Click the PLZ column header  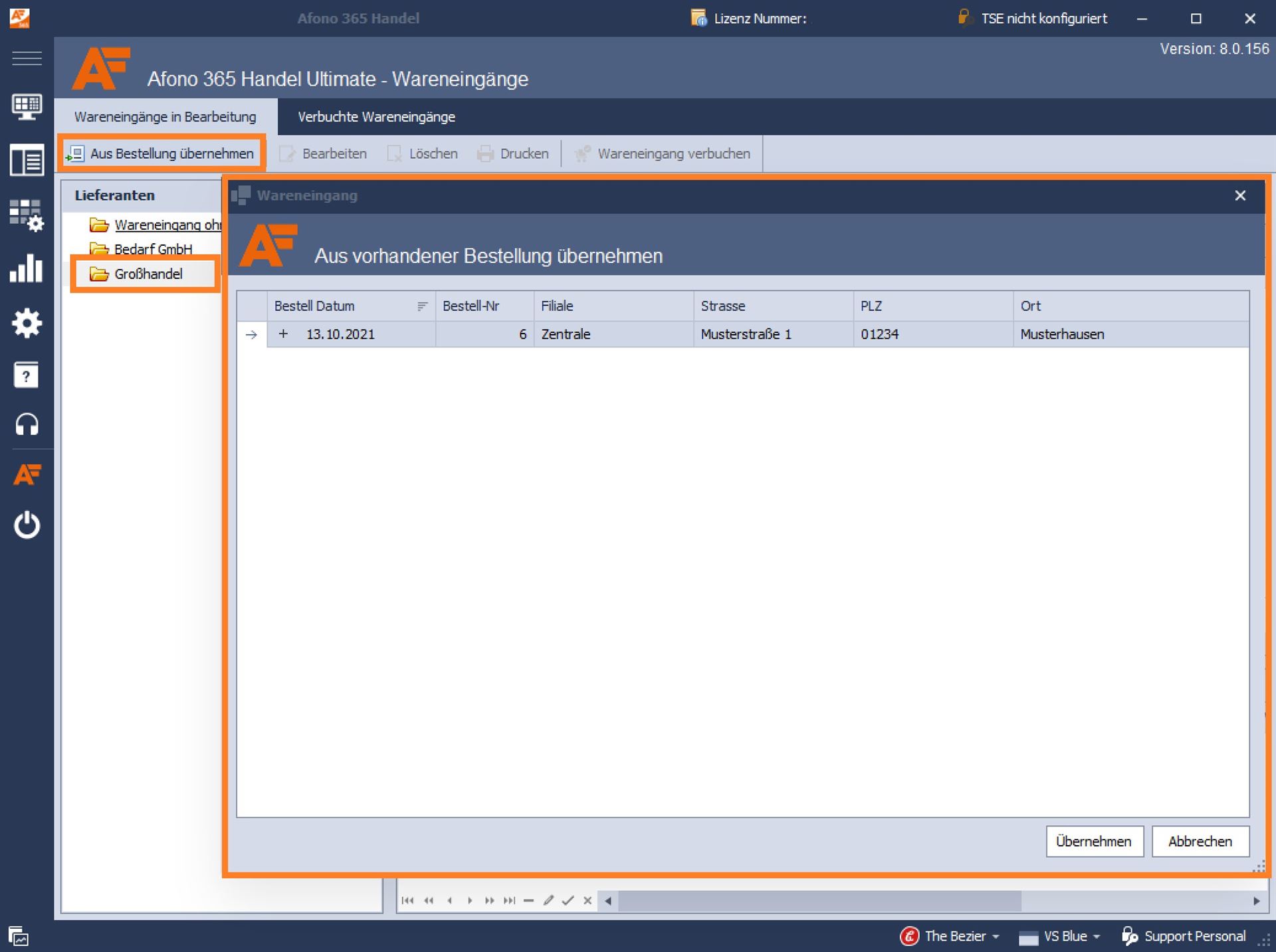(x=933, y=306)
